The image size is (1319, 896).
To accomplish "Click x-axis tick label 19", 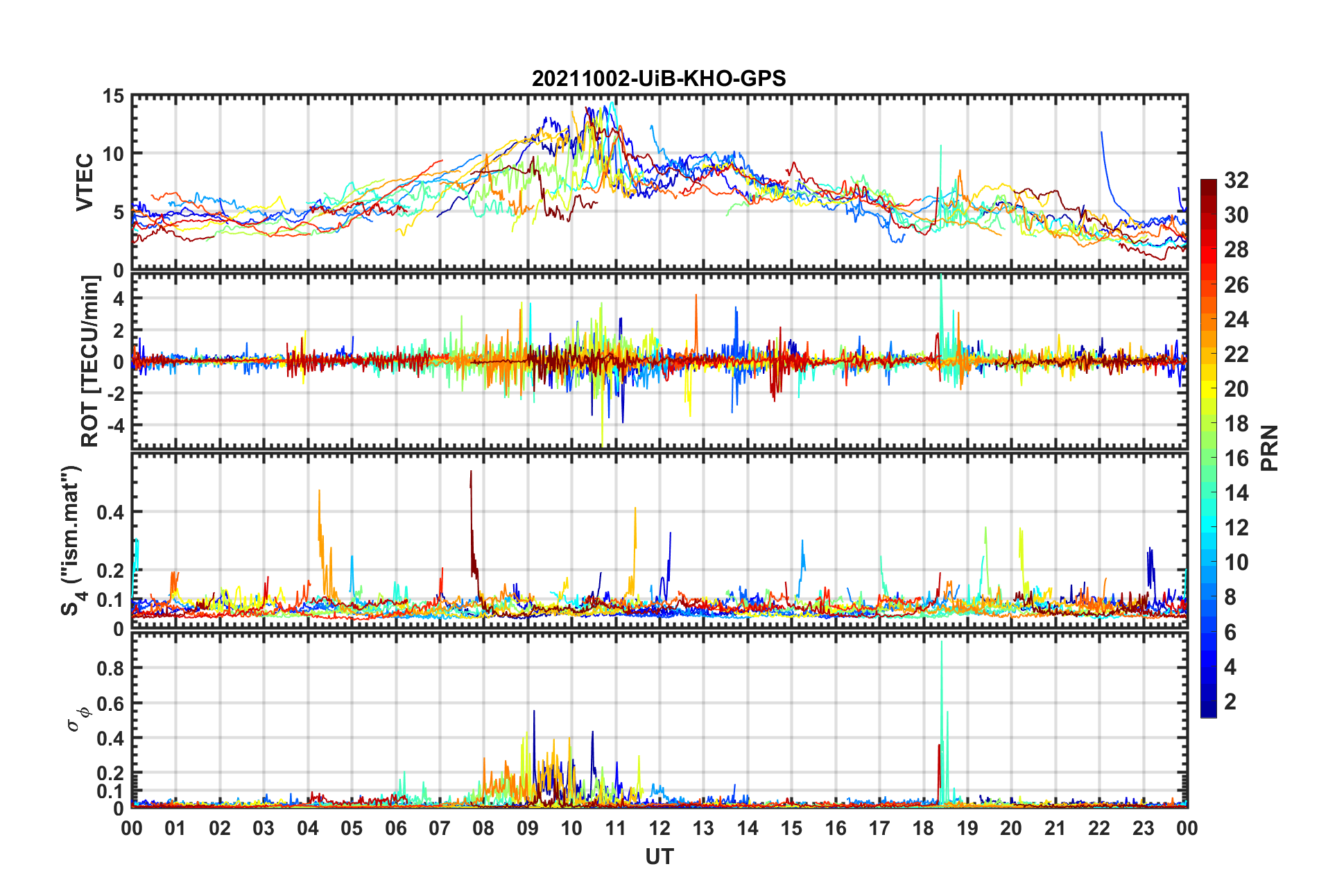I will pyautogui.click(x=967, y=828).
